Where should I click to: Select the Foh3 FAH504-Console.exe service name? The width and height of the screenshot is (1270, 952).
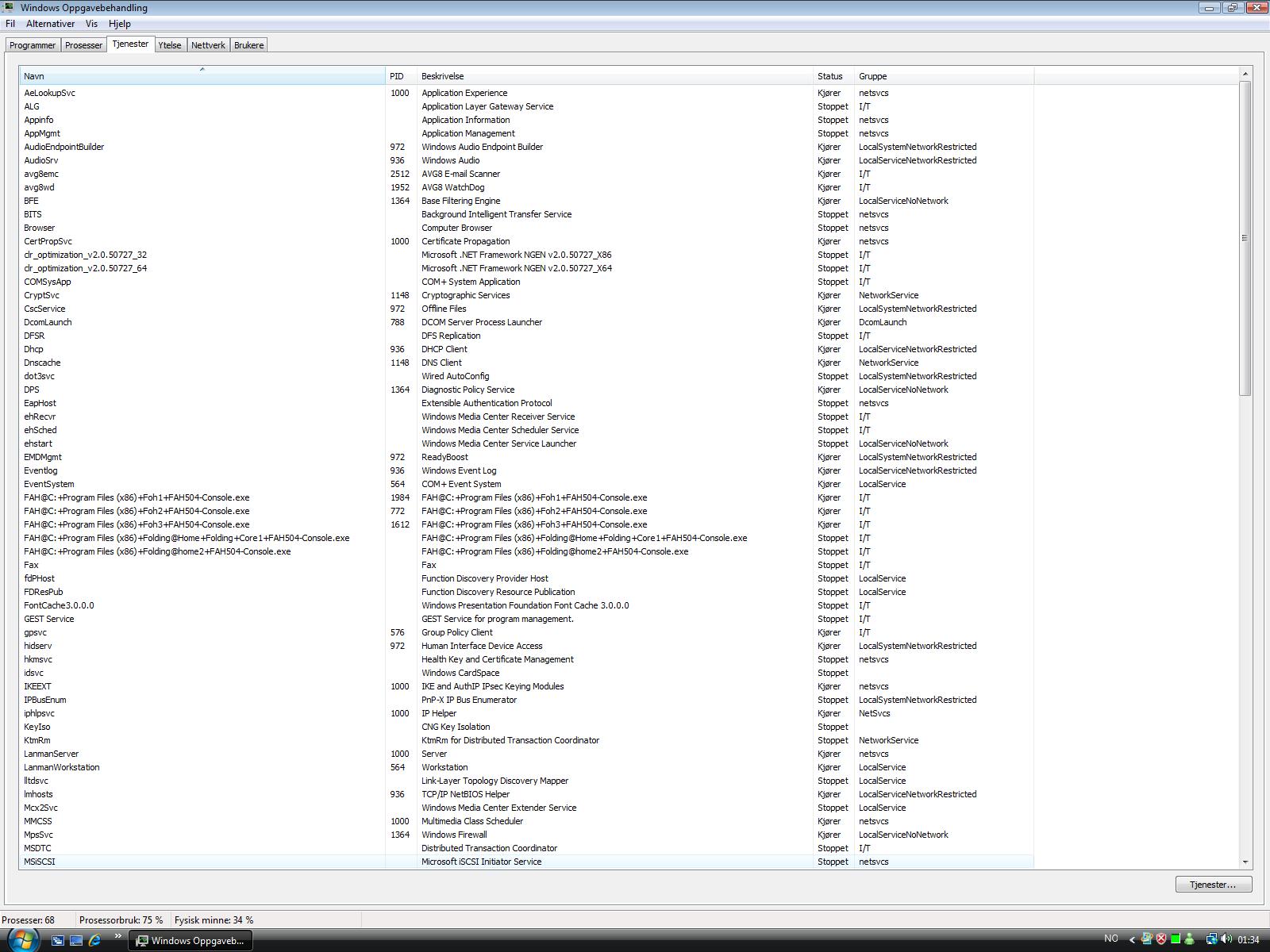coord(137,524)
